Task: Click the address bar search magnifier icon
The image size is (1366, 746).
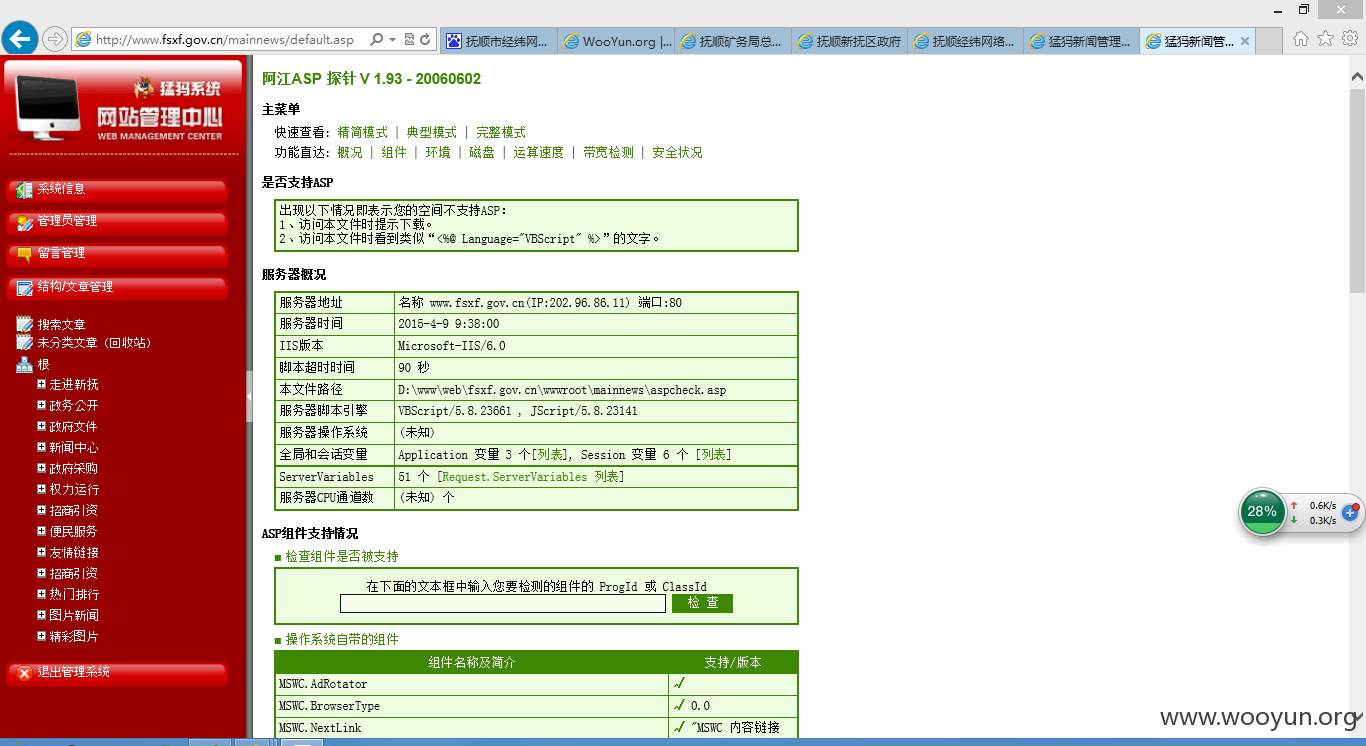Action: pyautogui.click(x=376, y=40)
